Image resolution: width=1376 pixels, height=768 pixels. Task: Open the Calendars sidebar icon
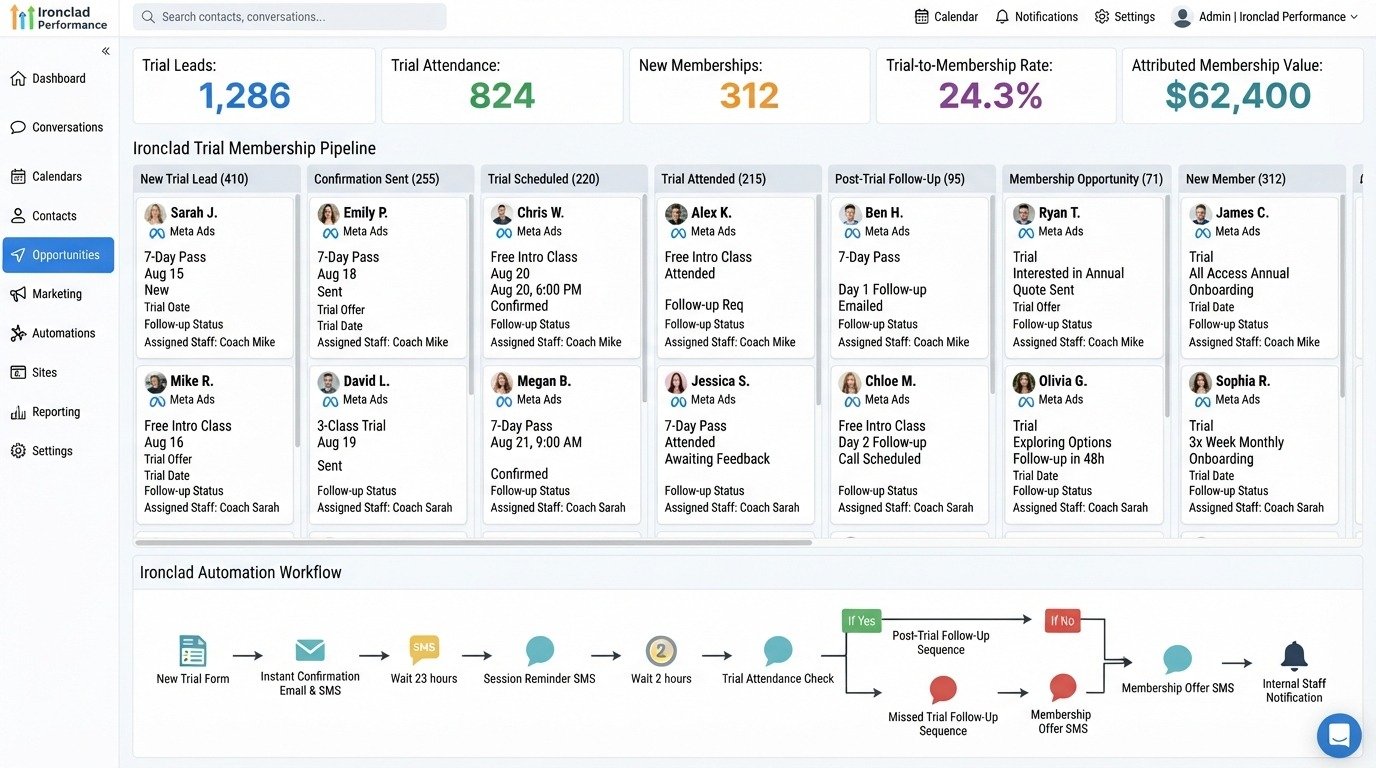(x=18, y=177)
